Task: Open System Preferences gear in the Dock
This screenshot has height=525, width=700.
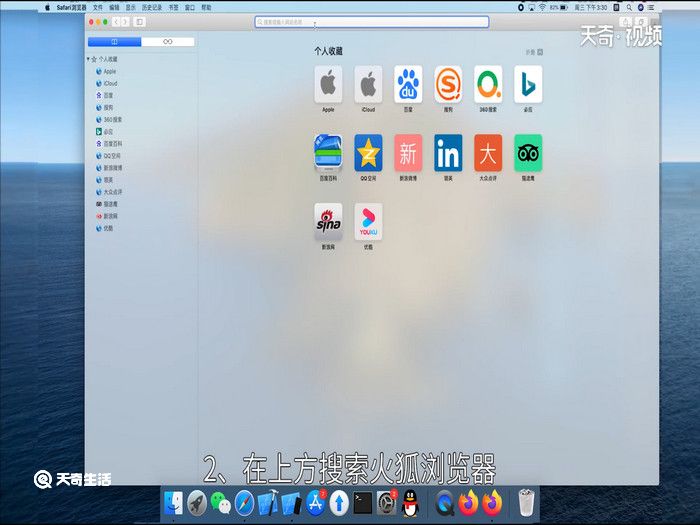Action: pyautogui.click(x=386, y=503)
